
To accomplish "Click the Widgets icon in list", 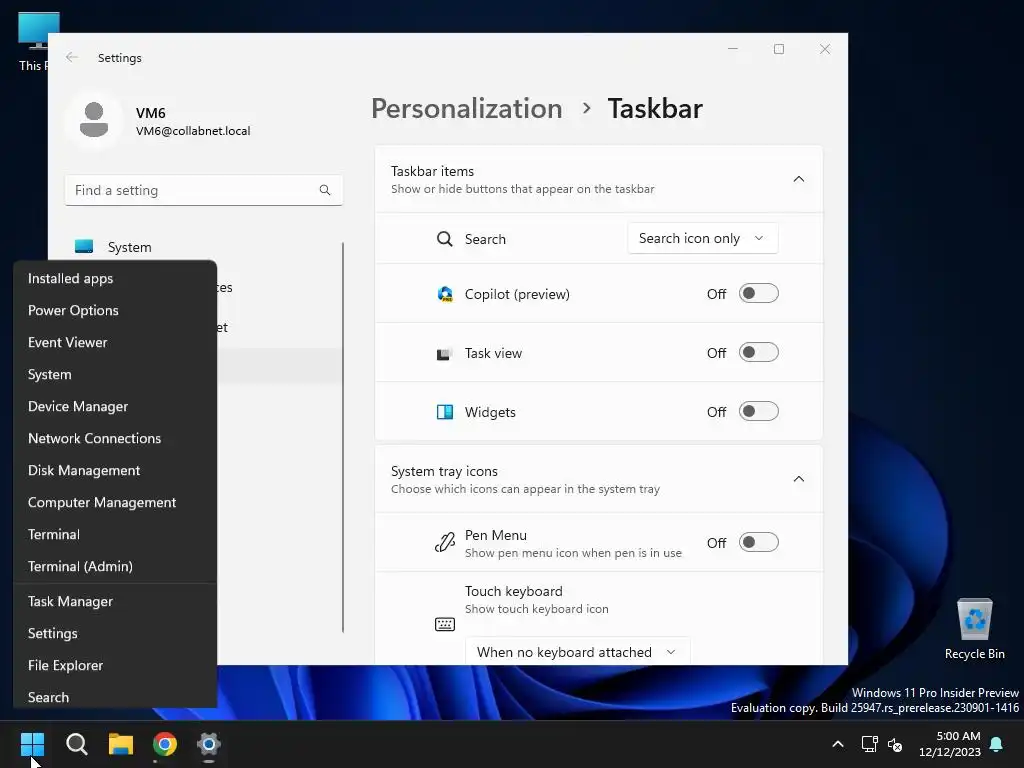I will (x=445, y=412).
